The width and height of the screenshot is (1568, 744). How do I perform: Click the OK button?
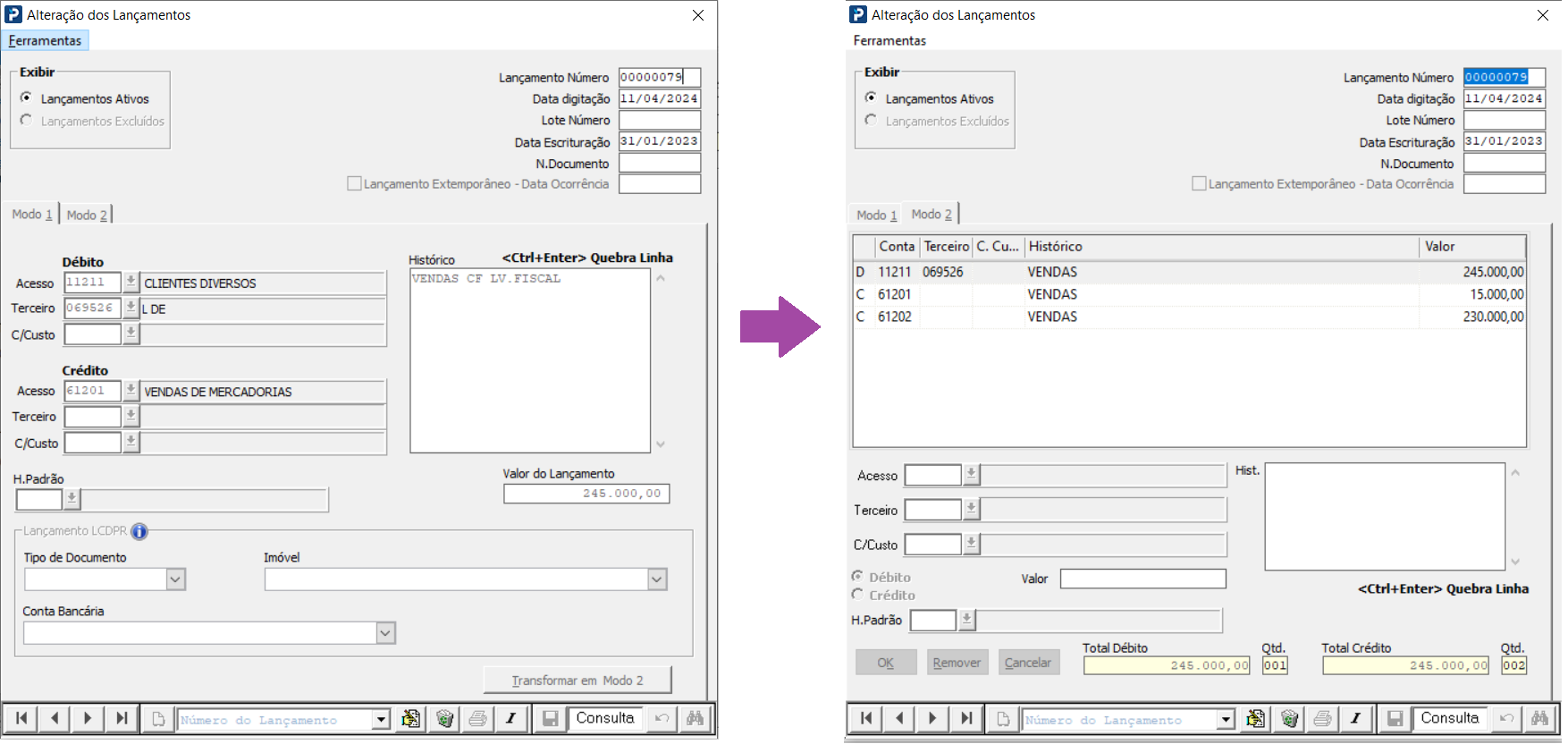886,663
